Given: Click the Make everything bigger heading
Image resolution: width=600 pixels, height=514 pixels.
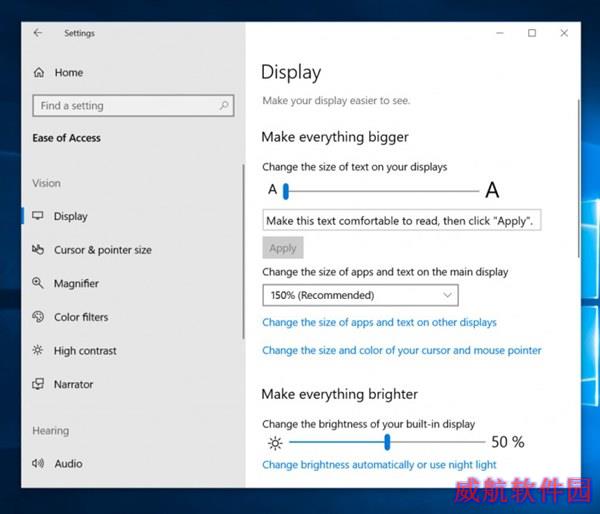Looking at the screenshot, I should click(x=335, y=137).
